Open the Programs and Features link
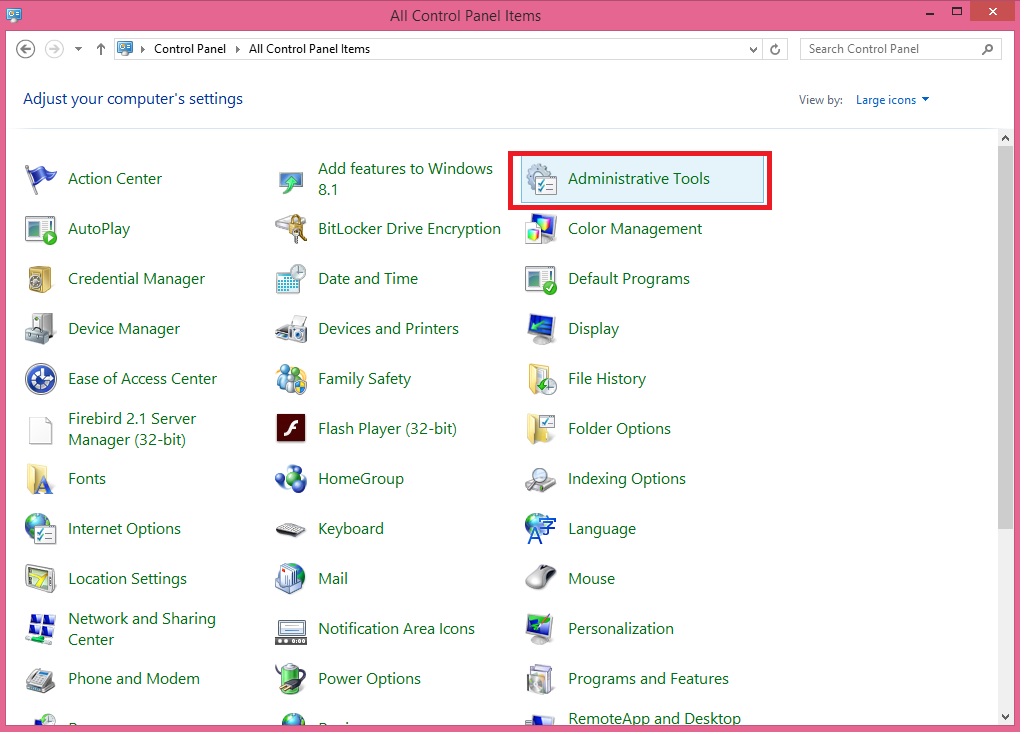1024x734 pixels. (648, 679)
